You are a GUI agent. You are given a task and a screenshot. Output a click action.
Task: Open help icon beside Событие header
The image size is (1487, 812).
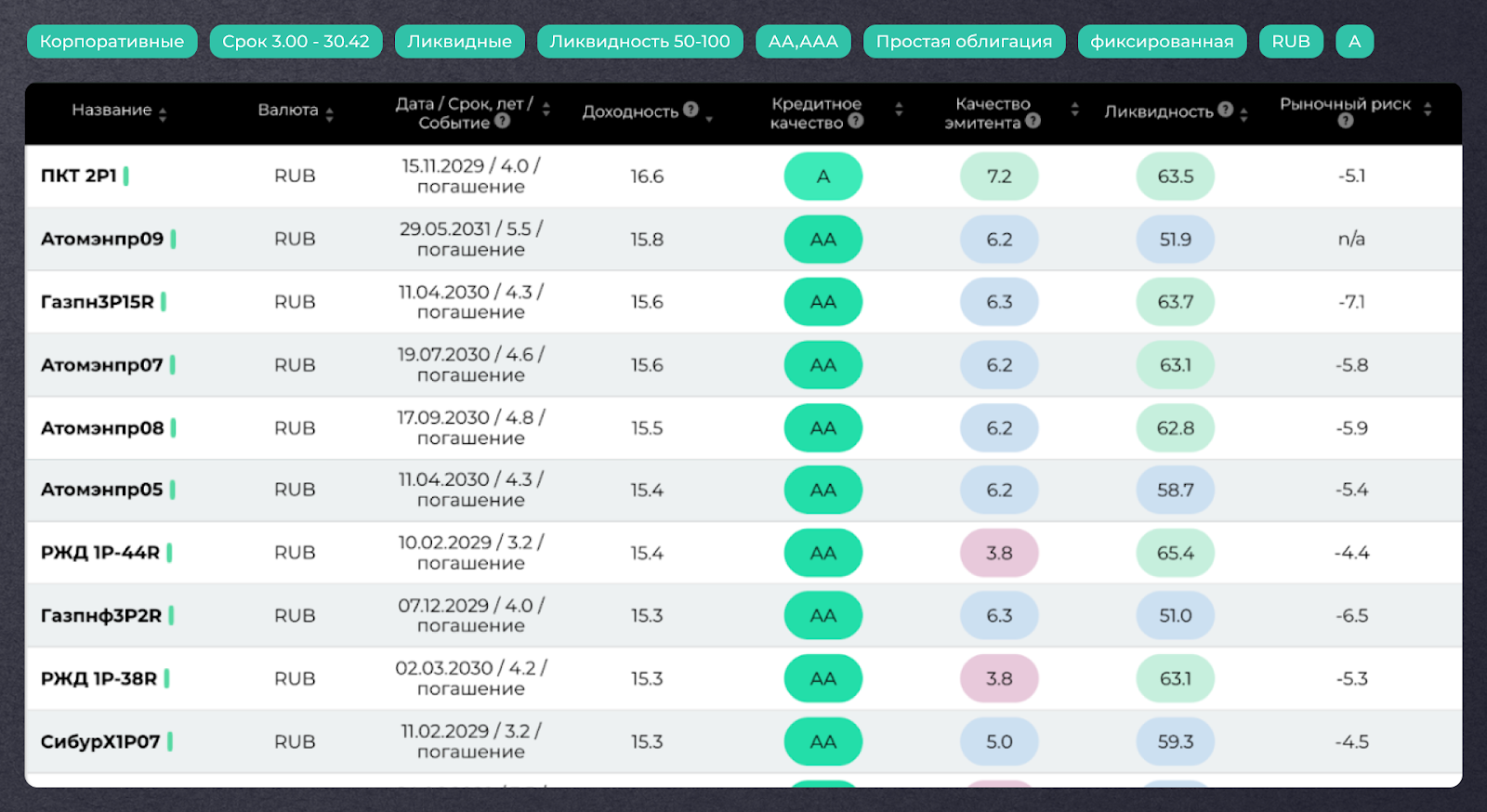(503, 121)
